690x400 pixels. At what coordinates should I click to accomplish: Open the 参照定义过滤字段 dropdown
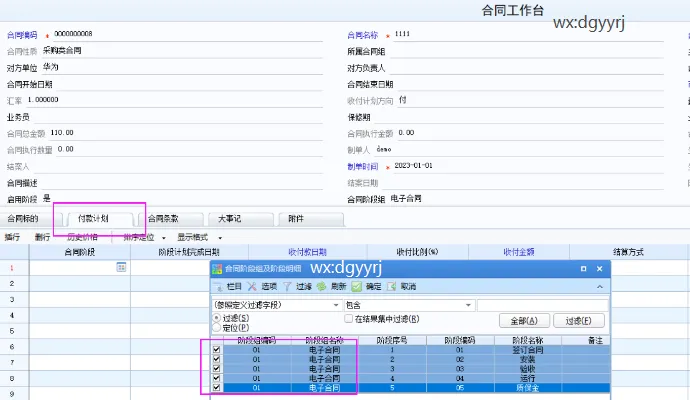[336, 305]
